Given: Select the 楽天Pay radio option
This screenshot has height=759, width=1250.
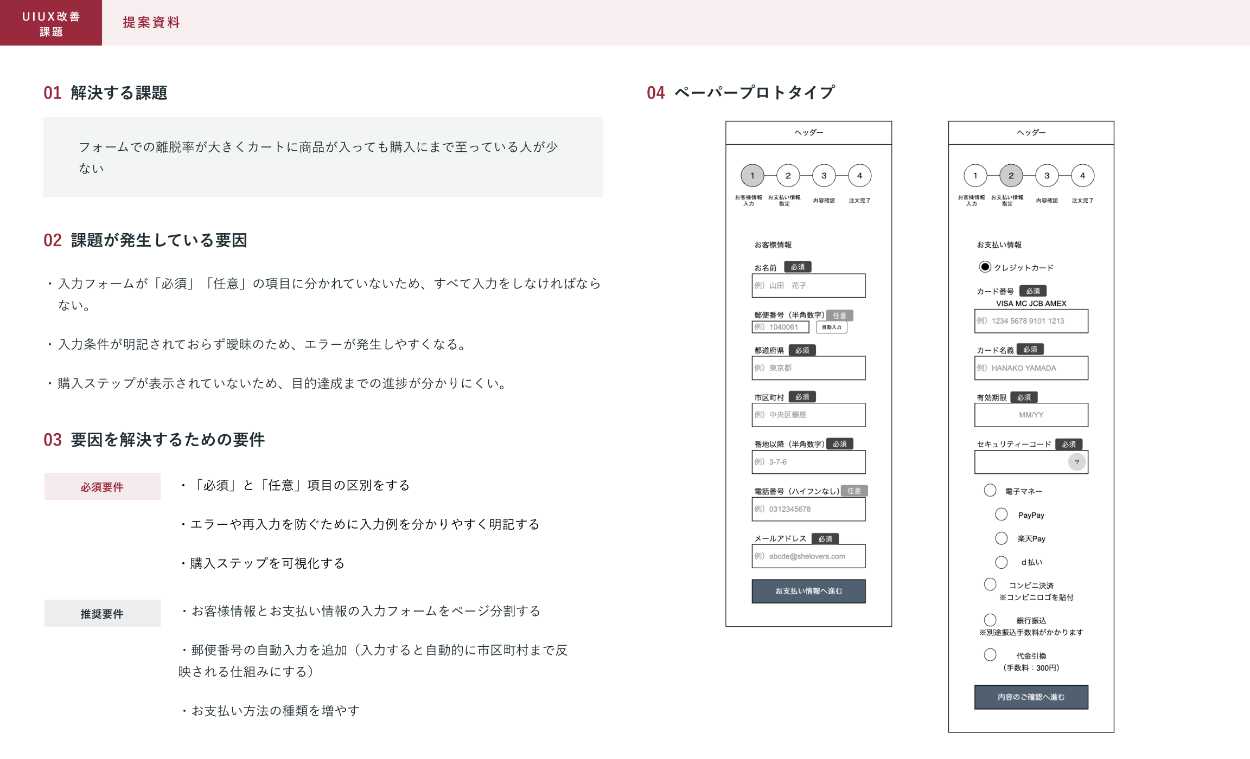Looking at the screenshot, I should pyautogui.click(x=1001, y=538).
